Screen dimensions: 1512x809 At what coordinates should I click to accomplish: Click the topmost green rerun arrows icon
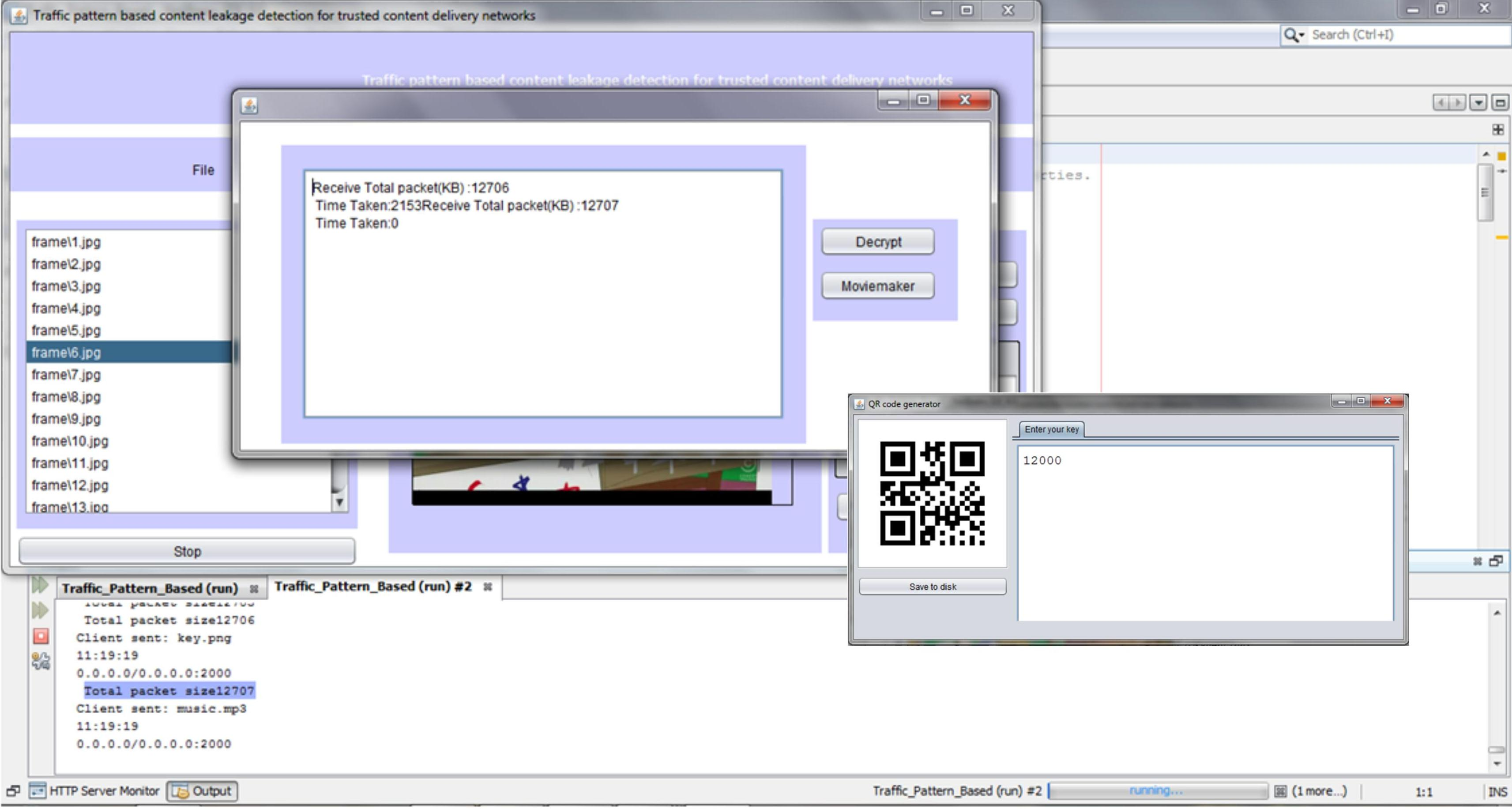(x=40, y=585)
